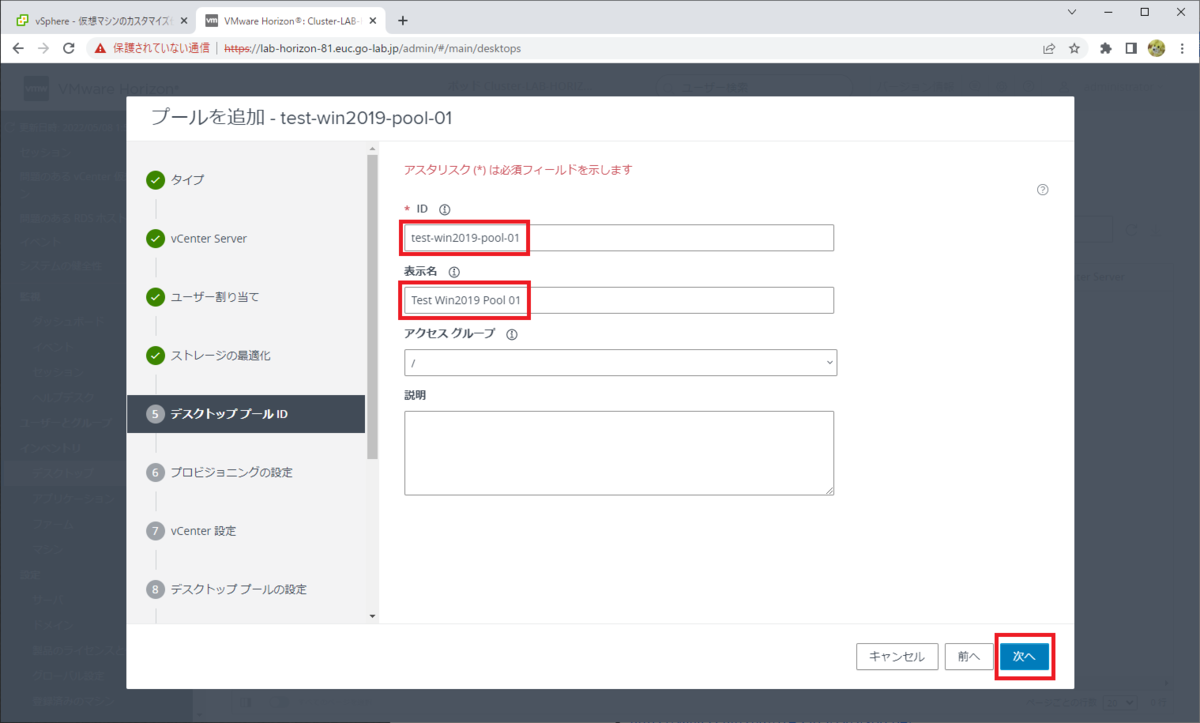Go to the vCenter Server wizard step

tap(209, 239)
